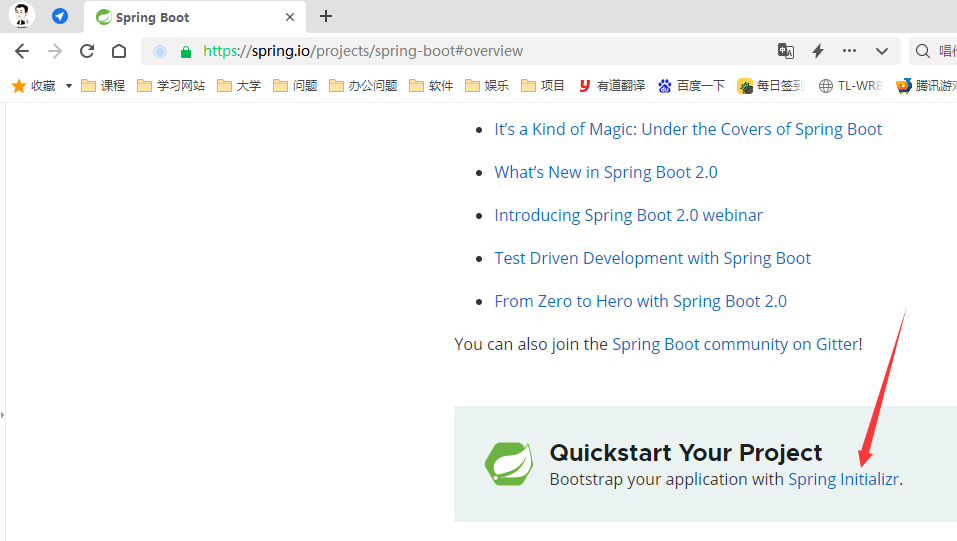Open the 问题 bookmark folder
This screenshot has height=541, width=957.
coord(295,86)
